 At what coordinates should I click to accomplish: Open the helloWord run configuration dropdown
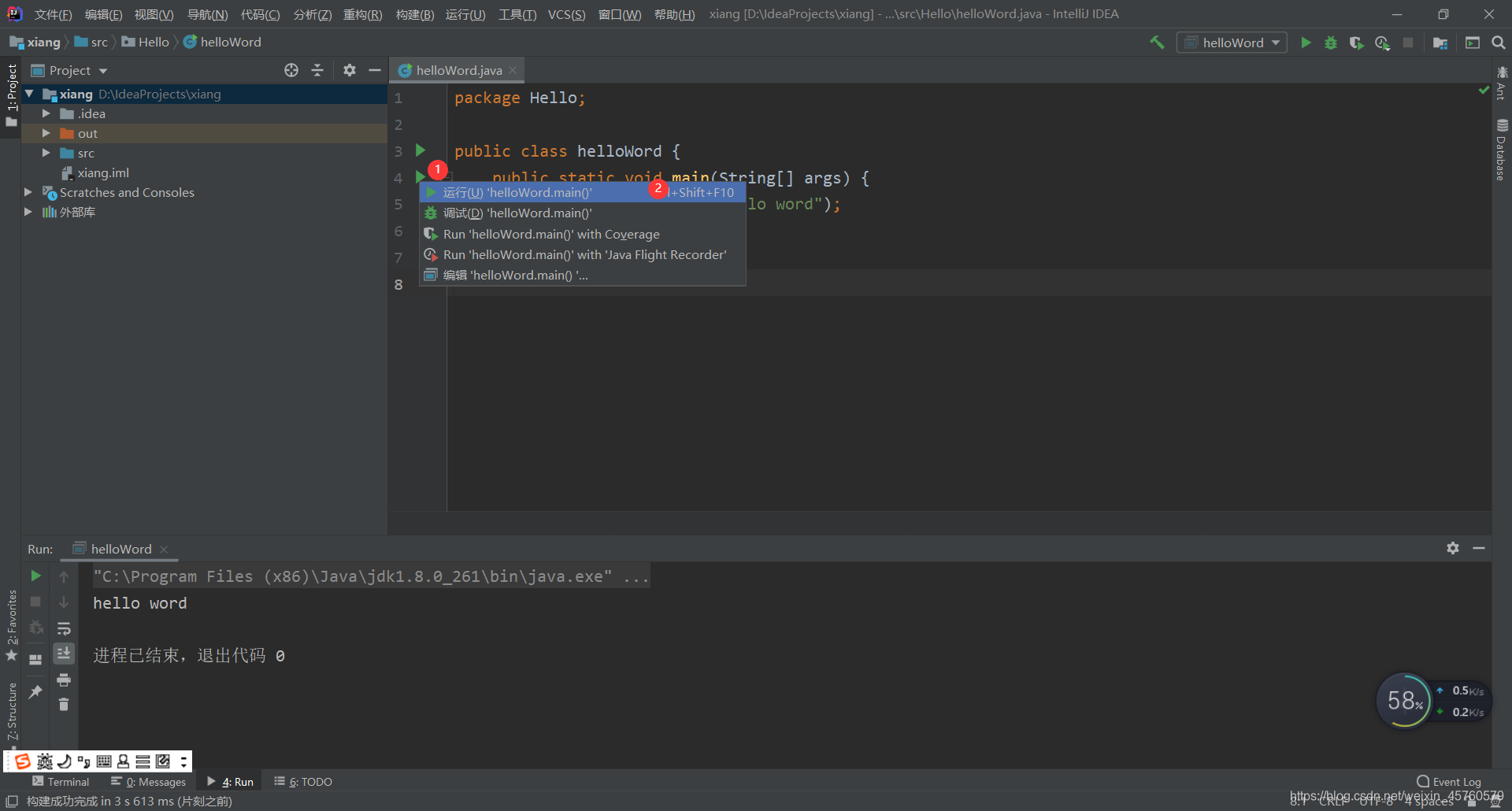(x=1232, y=43)
